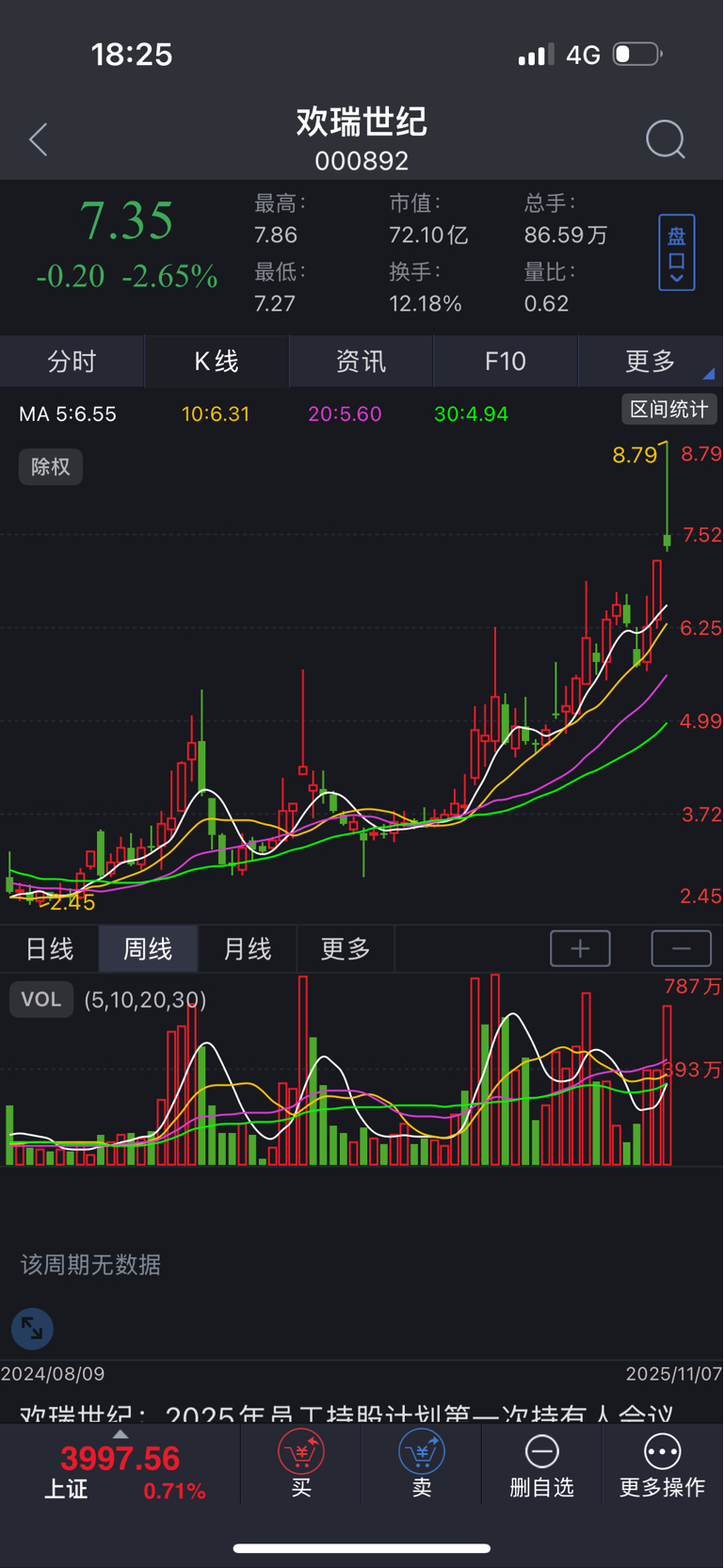The image size is (724, 1568).
Task: Go back with the left arrow
Action: click(x=39, y=139)
